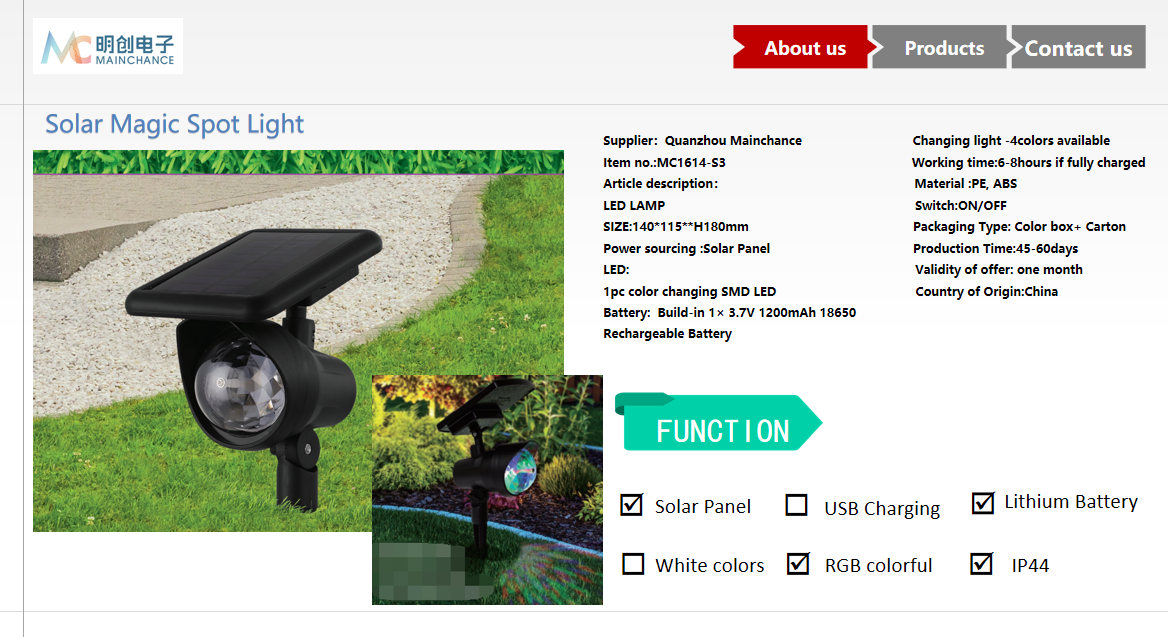
Task: Open the Products tab
Action: coord(942,47)
